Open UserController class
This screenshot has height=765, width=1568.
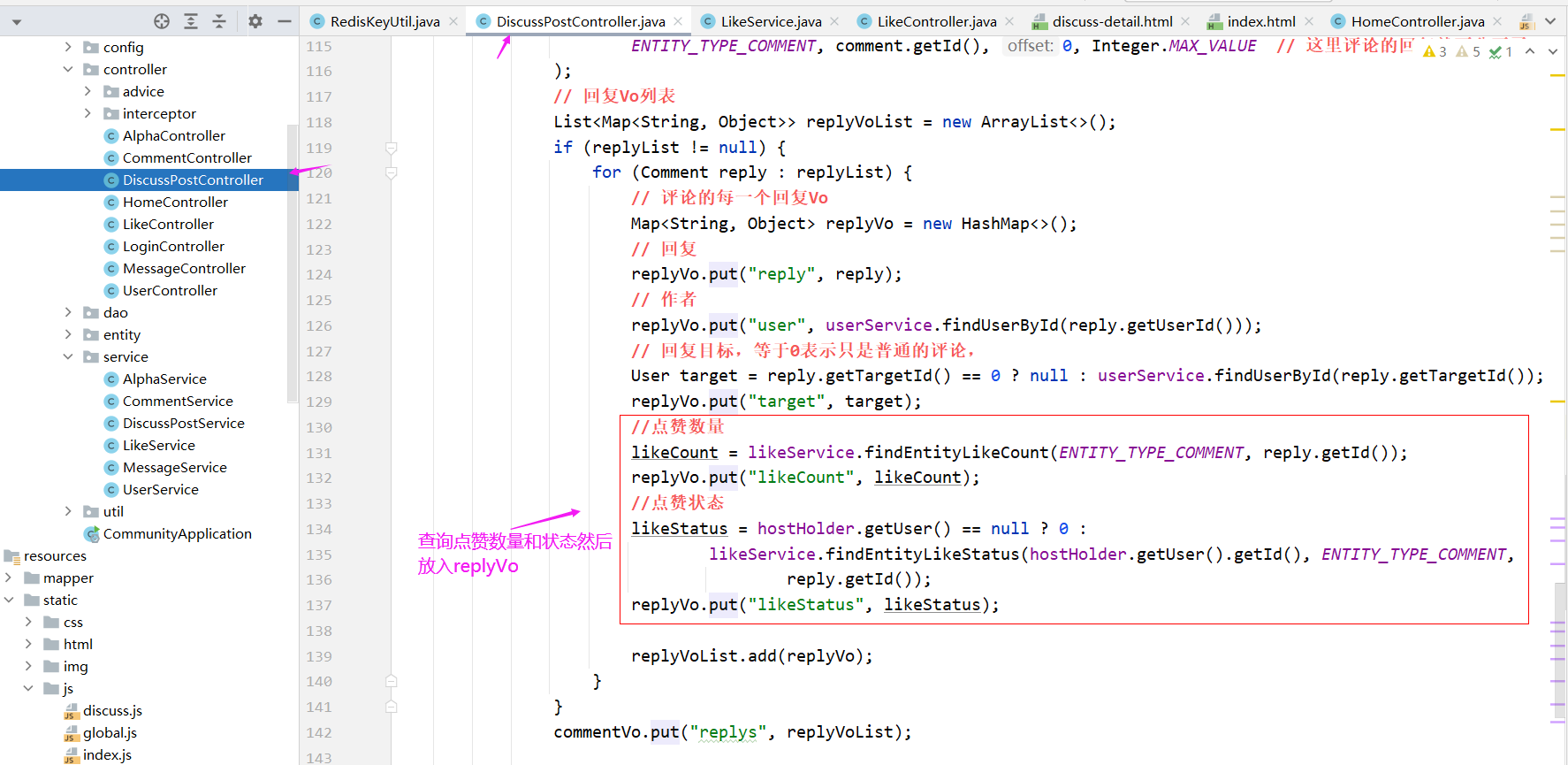170,290
